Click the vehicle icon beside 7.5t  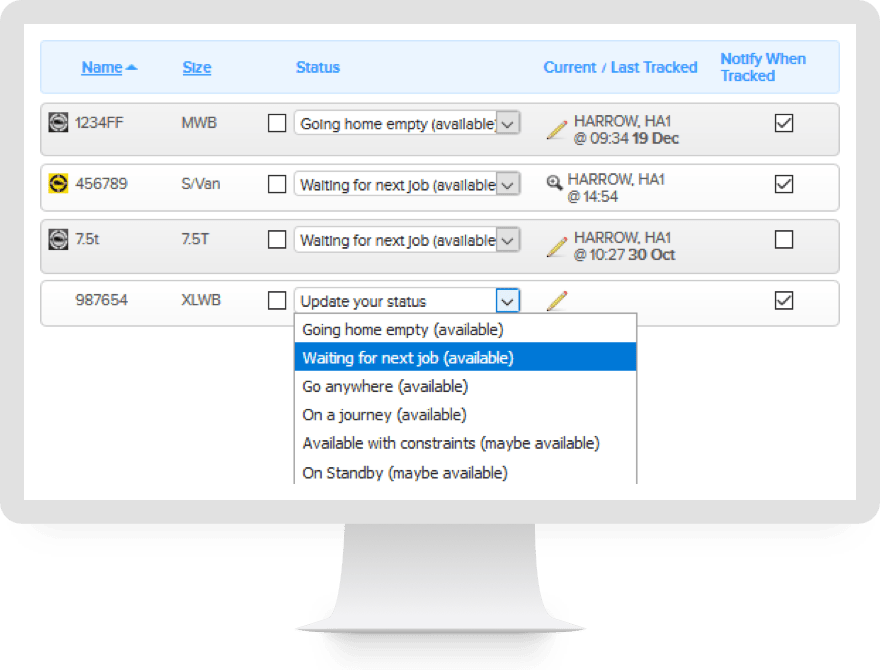(x=58, y=239)
